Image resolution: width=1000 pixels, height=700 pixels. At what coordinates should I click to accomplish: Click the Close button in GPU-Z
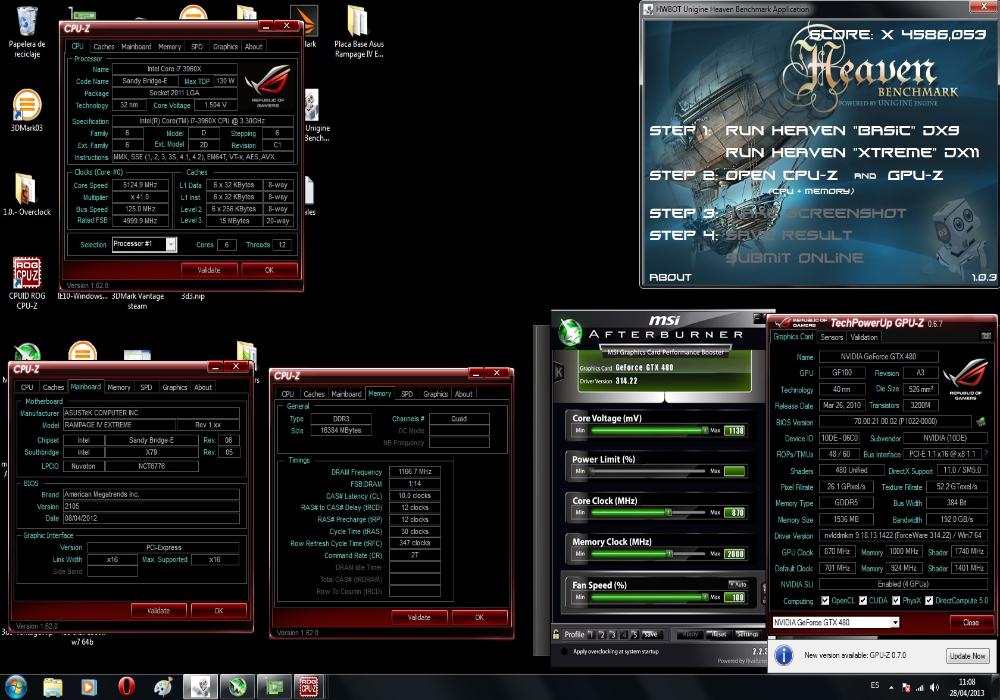[x=971, y=622]
